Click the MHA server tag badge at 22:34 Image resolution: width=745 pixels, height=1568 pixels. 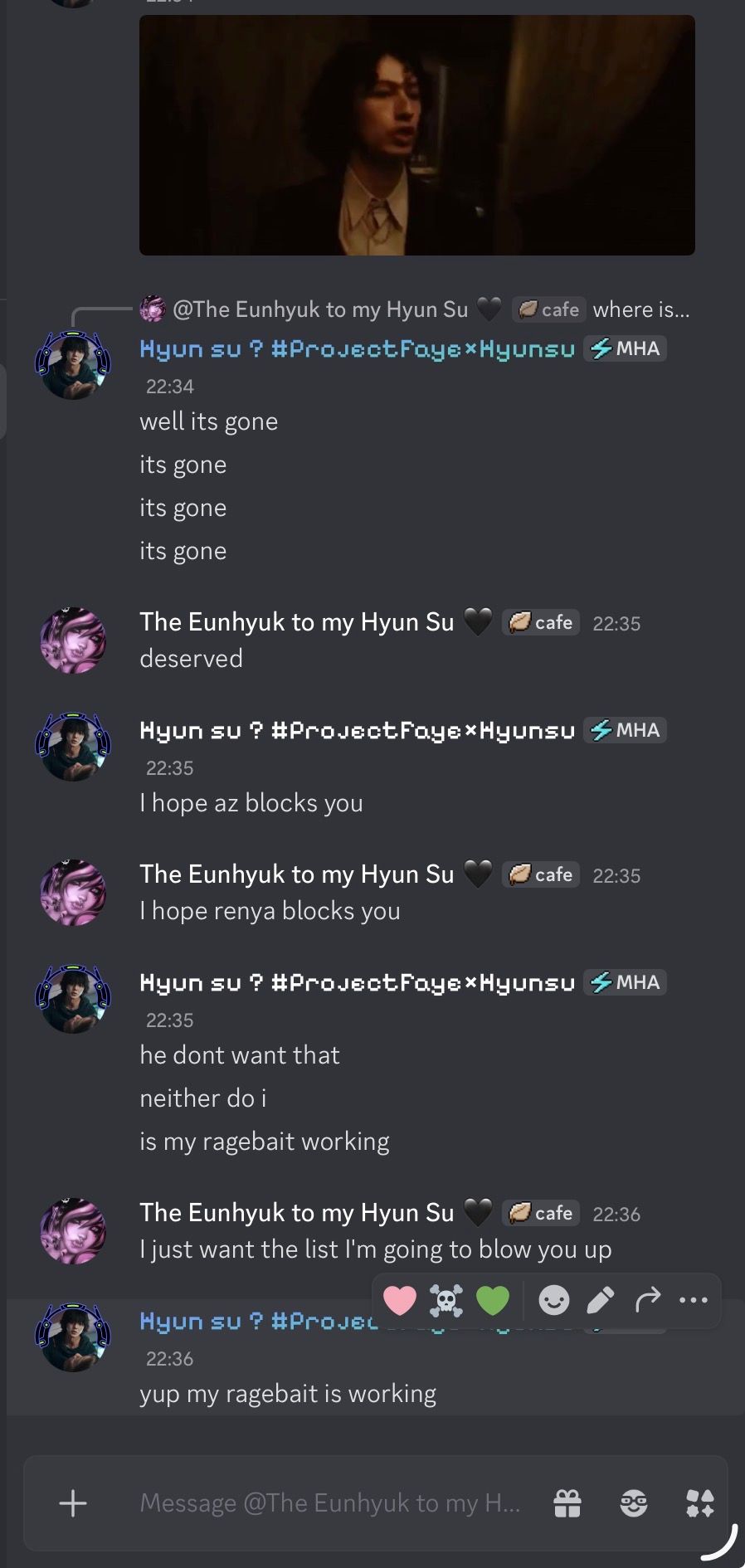pyautogui.click(x=625, y=348)
